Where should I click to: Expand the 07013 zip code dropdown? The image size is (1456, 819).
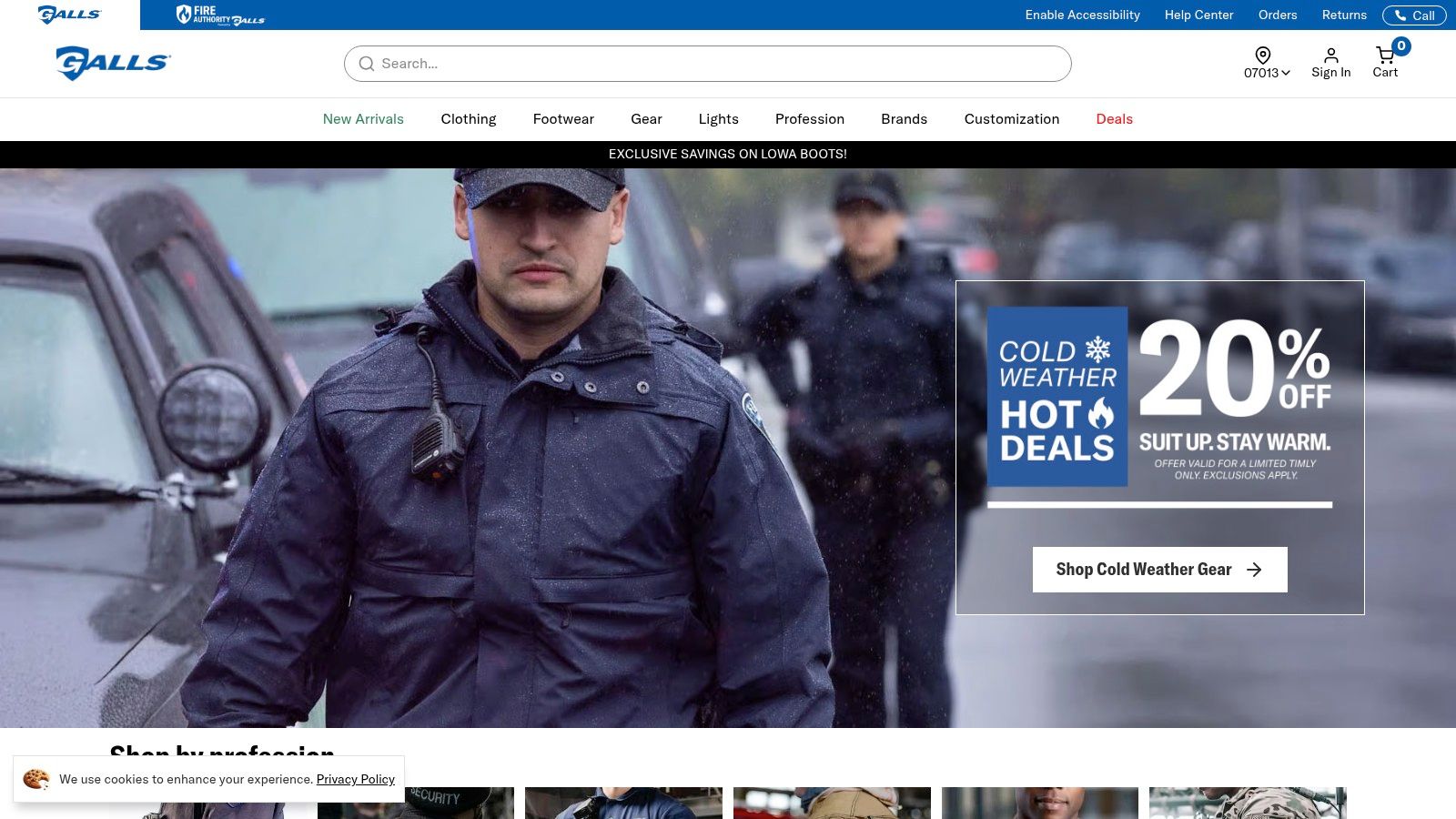tap(1267, 73)
